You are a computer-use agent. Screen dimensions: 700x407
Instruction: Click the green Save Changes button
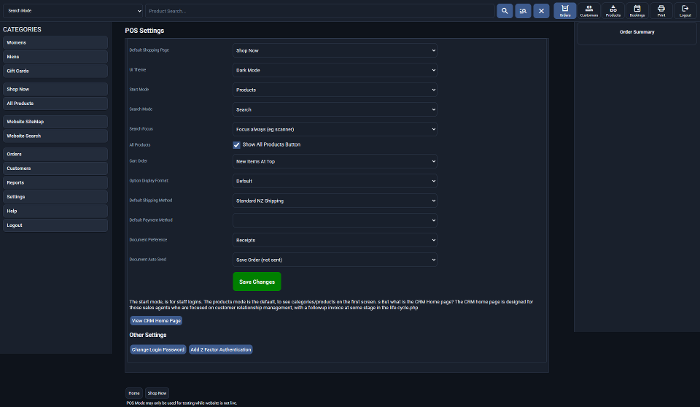click(x=257, y=282)
